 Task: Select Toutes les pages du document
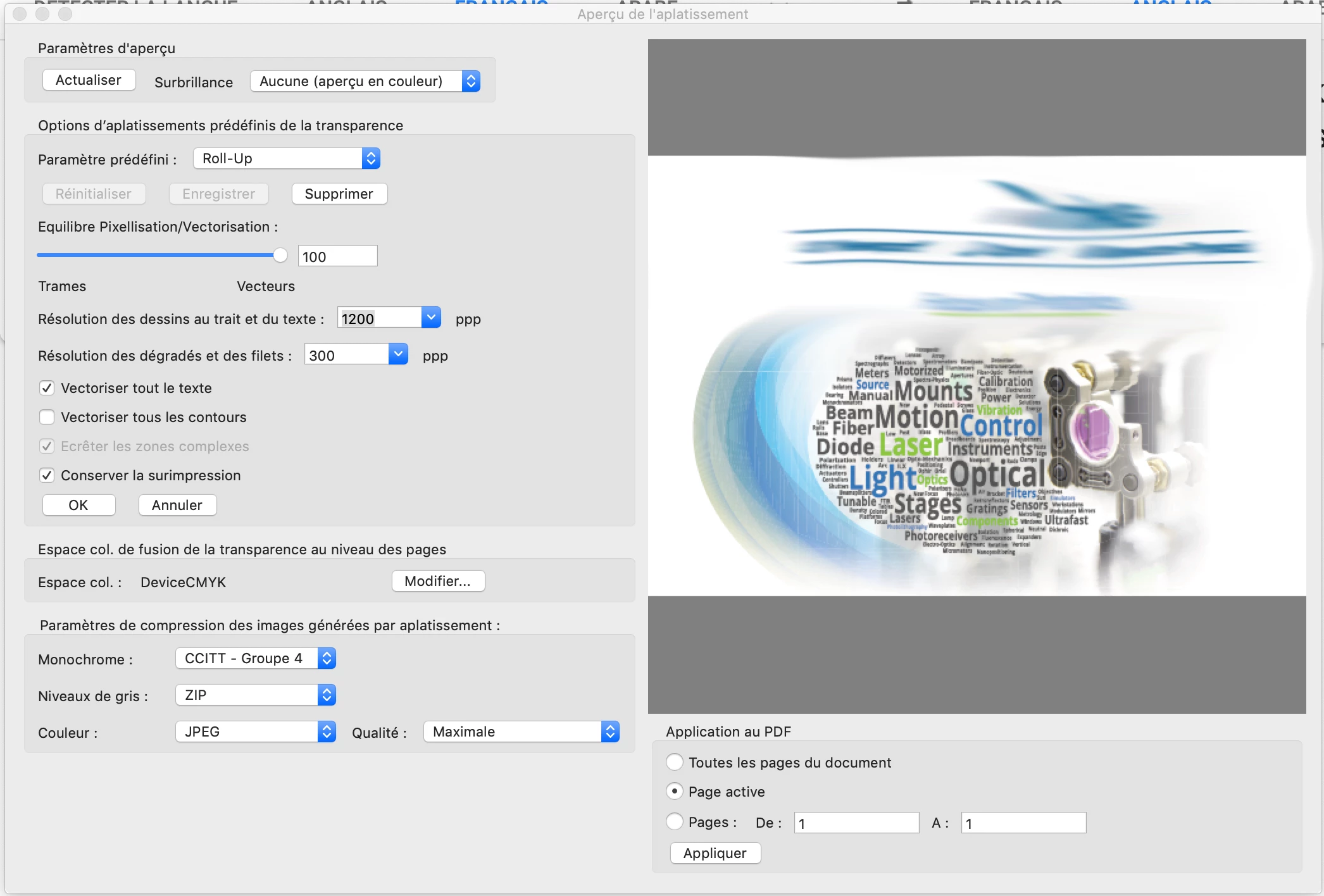tap(675, 762)
